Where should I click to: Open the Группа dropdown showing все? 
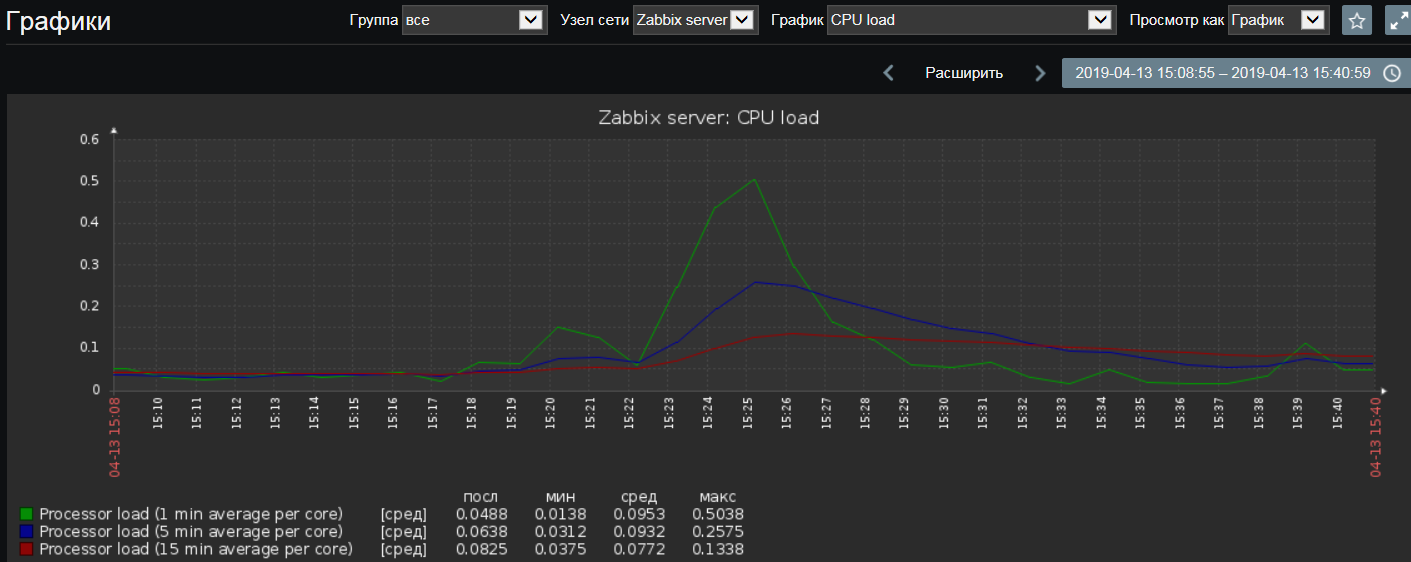click(475, 20)
